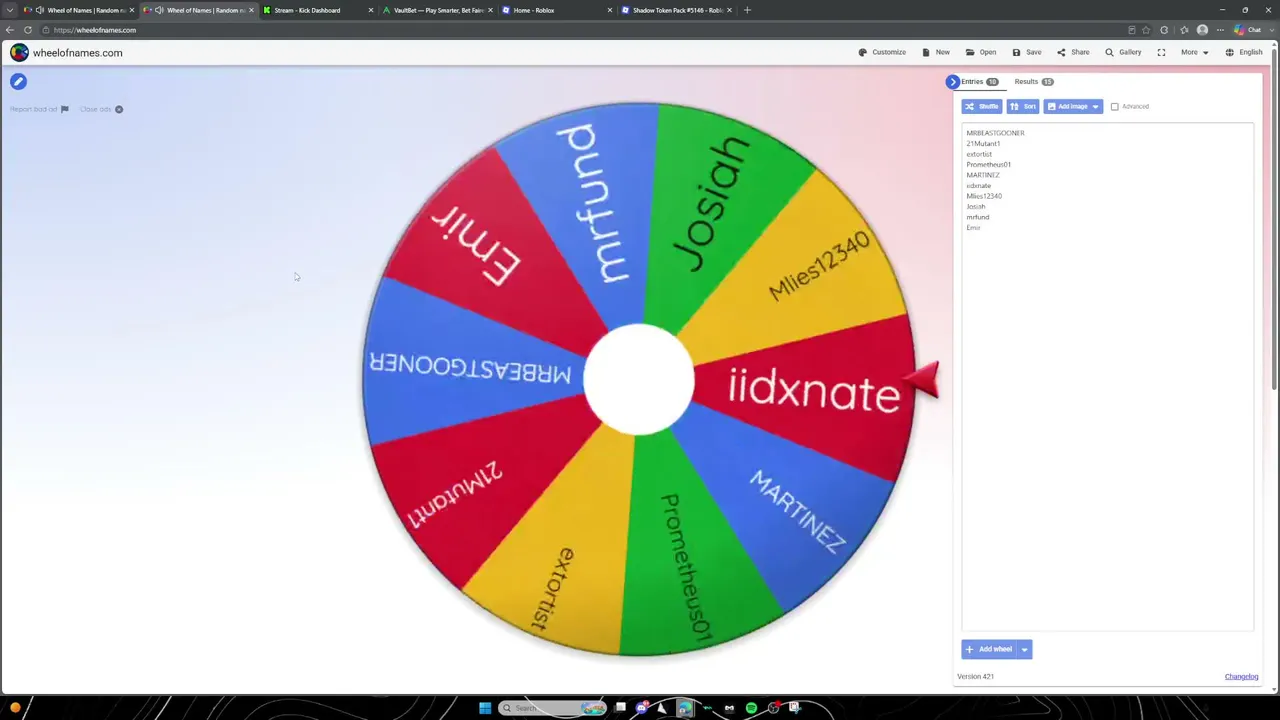Open the wheel Gallery
Screen dimensions: 1280x720
click(1123, 53)
